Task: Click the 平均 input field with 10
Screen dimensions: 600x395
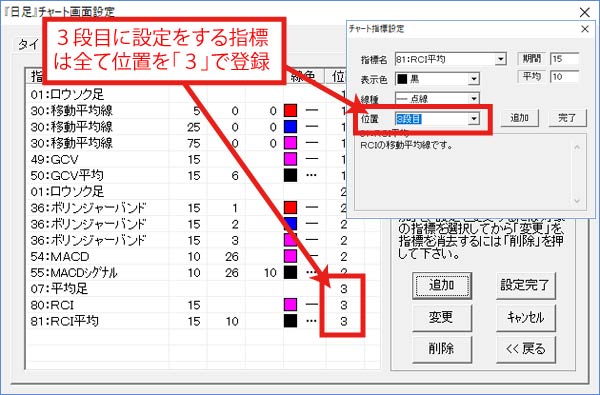Action: point(565,77)
